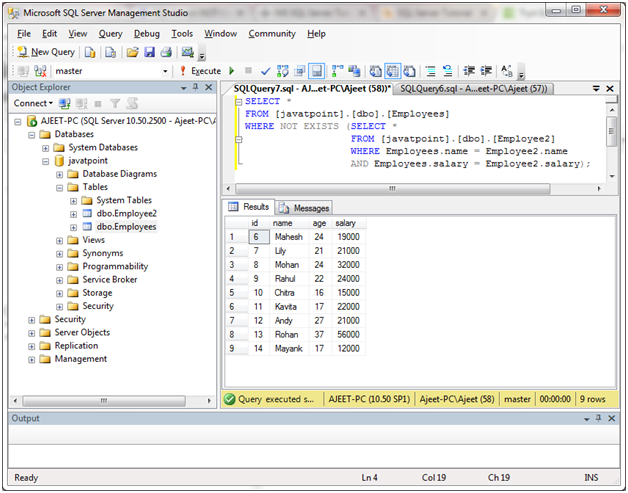Toggle Include Client Statistics icon
628x493 pixels.
pyautogui.click(x=354, y=71)
